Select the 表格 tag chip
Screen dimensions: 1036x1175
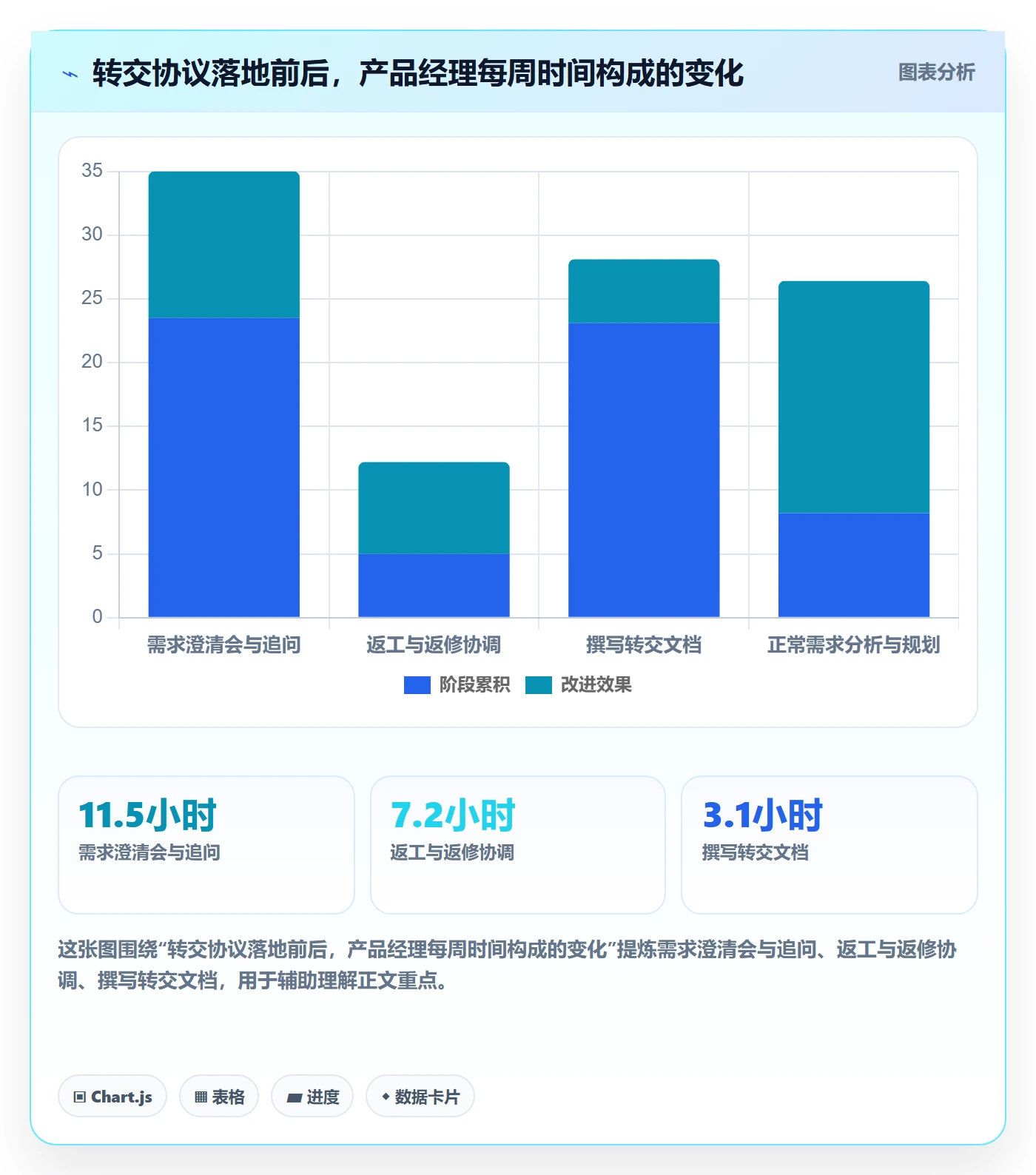click(x=219, y=1097)
